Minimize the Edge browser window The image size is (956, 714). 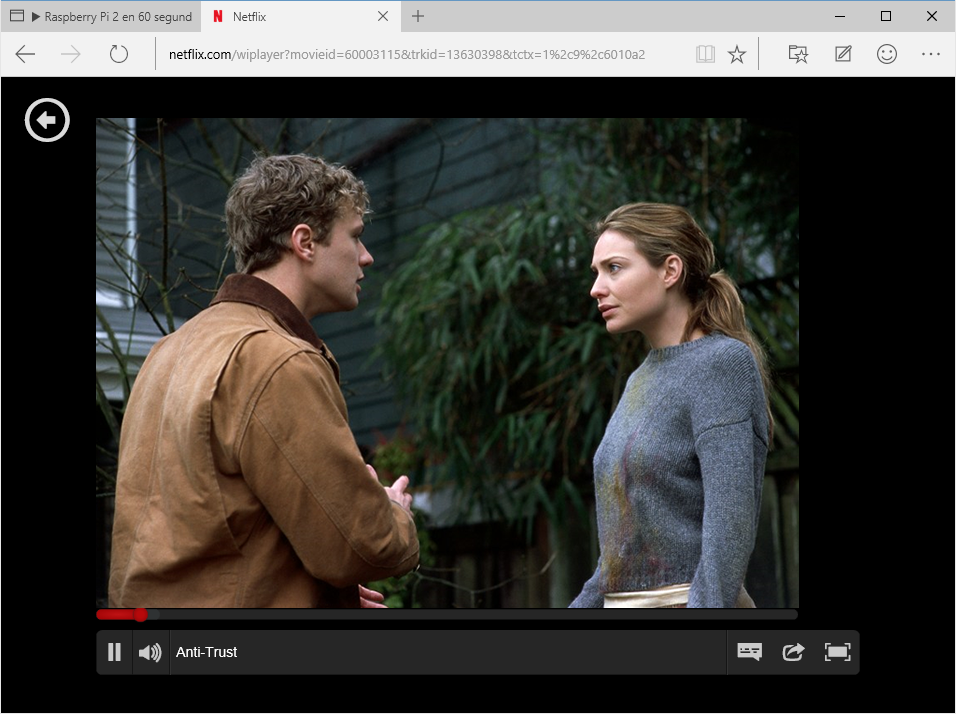(x=840, y=16)
